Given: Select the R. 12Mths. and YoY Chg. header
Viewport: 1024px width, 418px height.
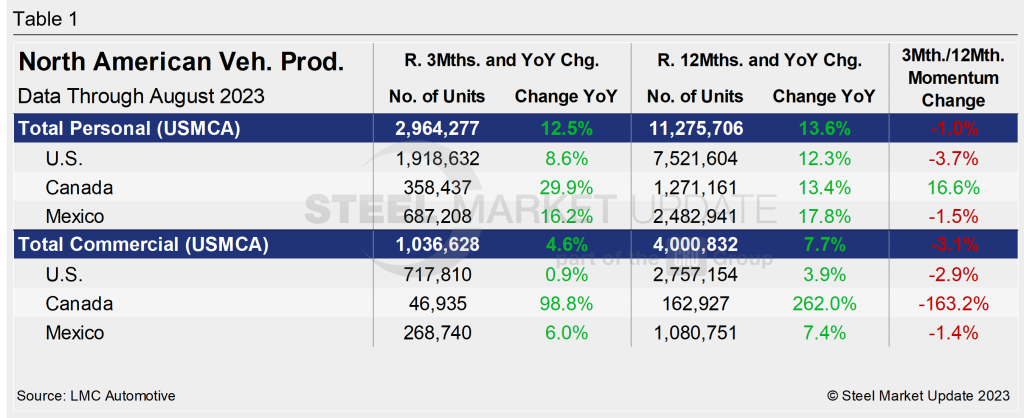Looking at the screenshot, I should click(x=759, y=61).
